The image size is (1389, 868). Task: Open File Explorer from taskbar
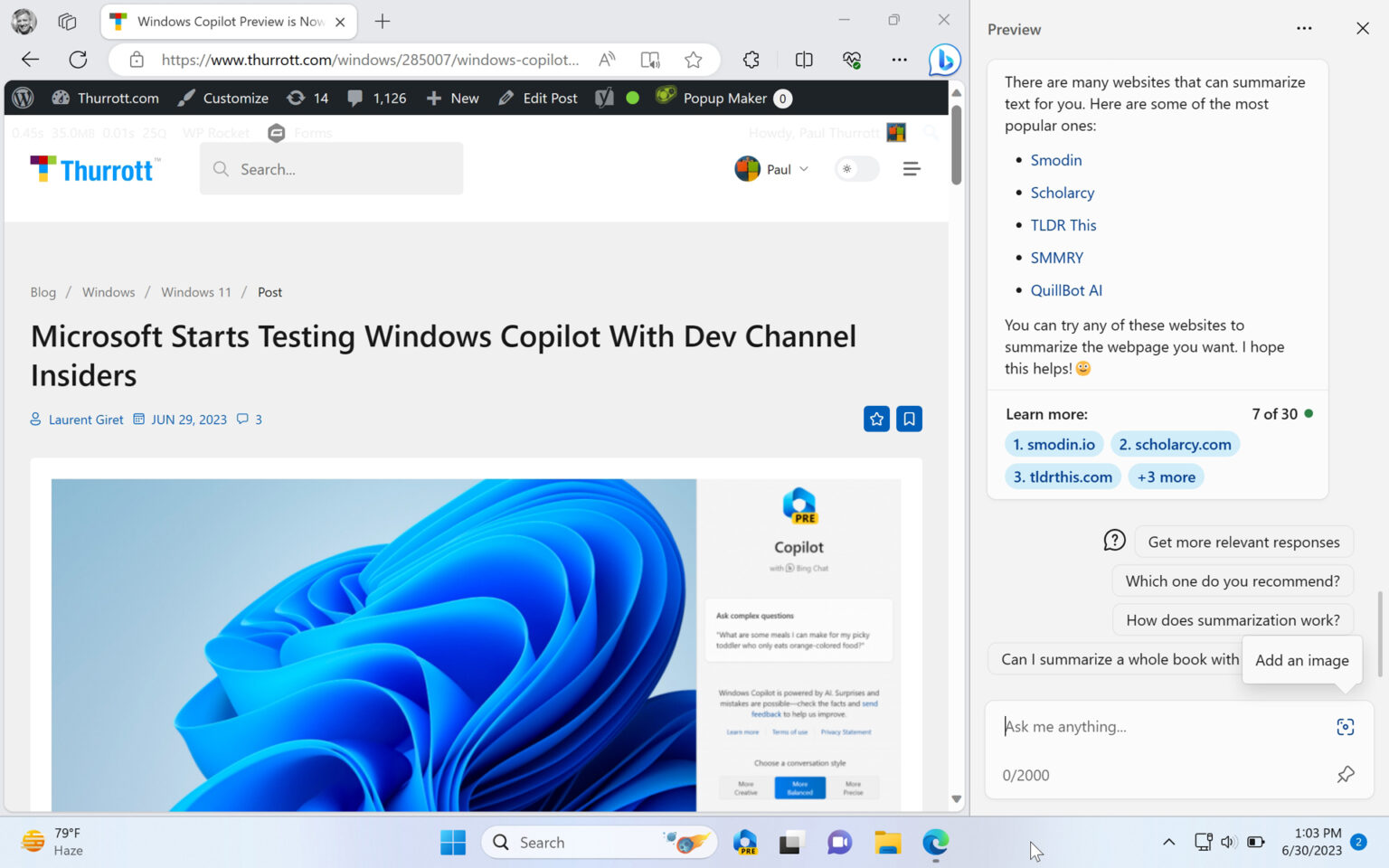(x=888, y=842)
